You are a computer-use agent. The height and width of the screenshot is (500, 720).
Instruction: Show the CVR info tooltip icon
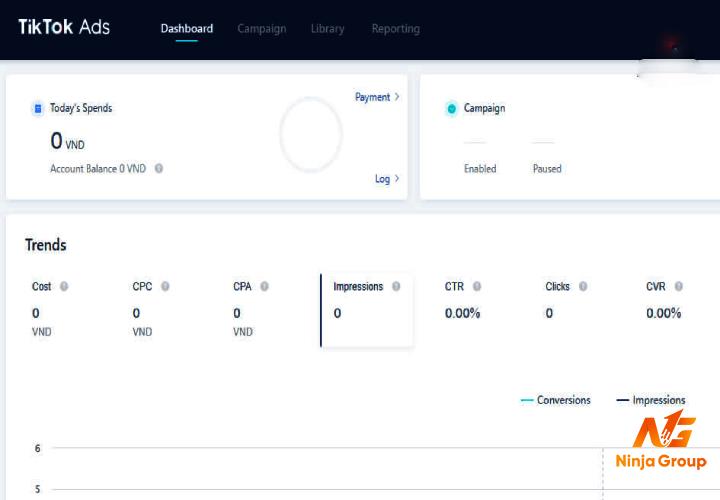click(679, 286)
